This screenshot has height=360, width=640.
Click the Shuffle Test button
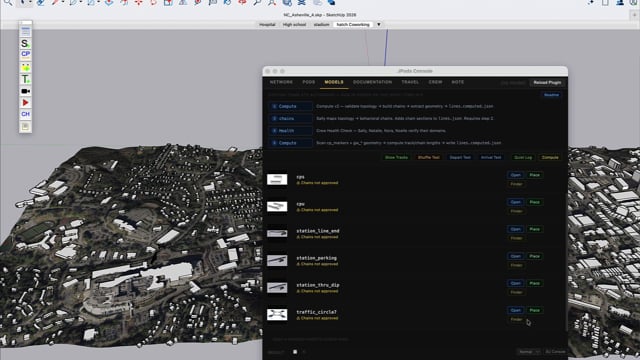[429, 157]
